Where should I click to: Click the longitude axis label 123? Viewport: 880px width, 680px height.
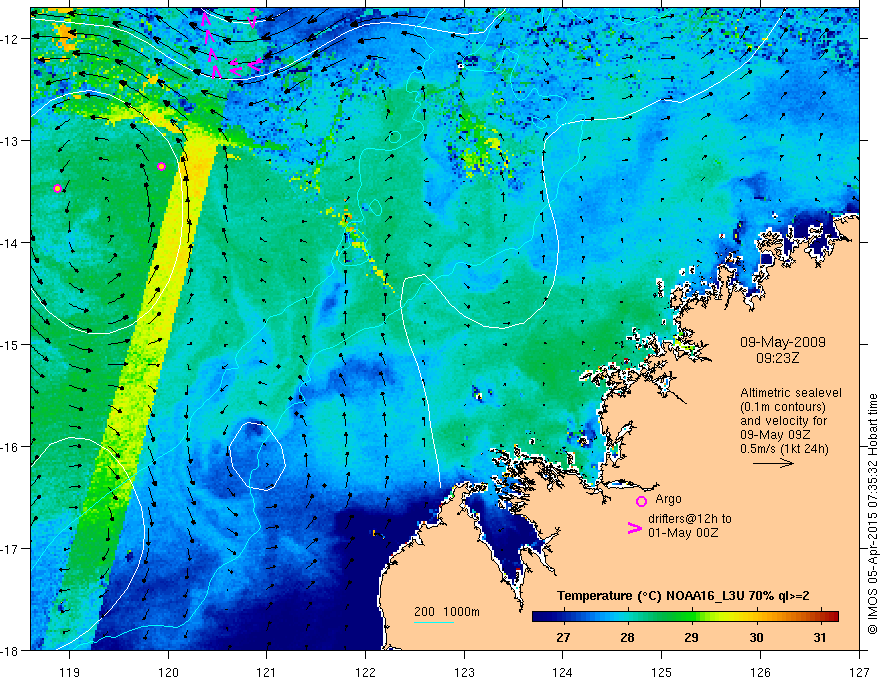coord(464,672)
